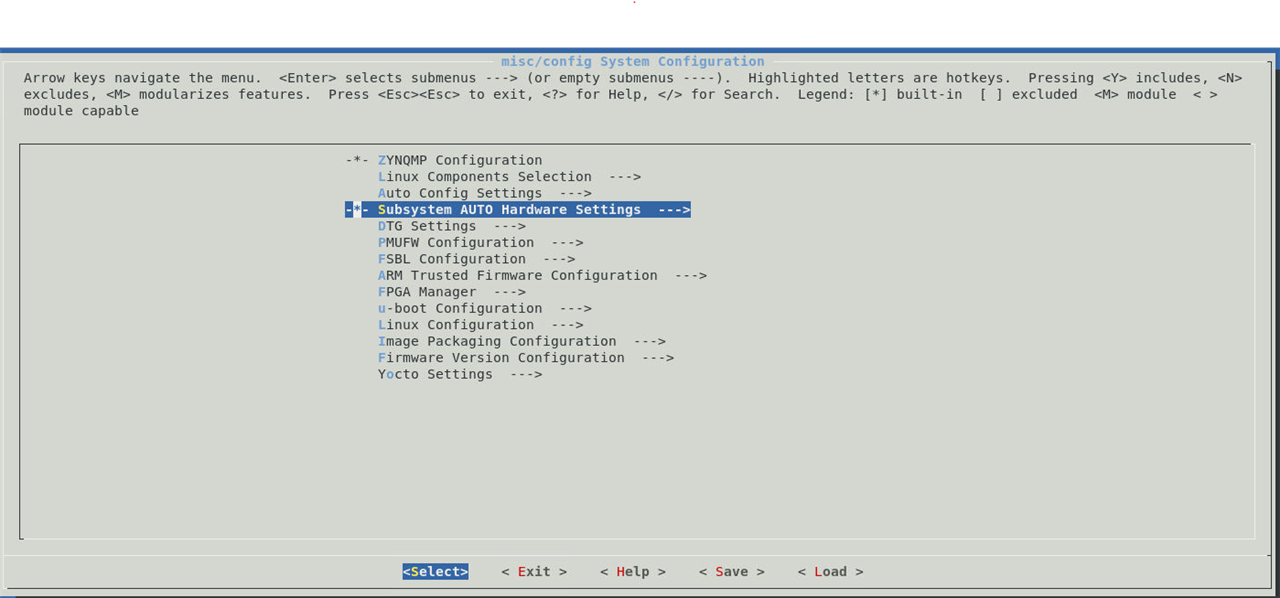Open Auto Config Settings submenu
This screenshot has width=1280, height=598.
pos(485,193)
